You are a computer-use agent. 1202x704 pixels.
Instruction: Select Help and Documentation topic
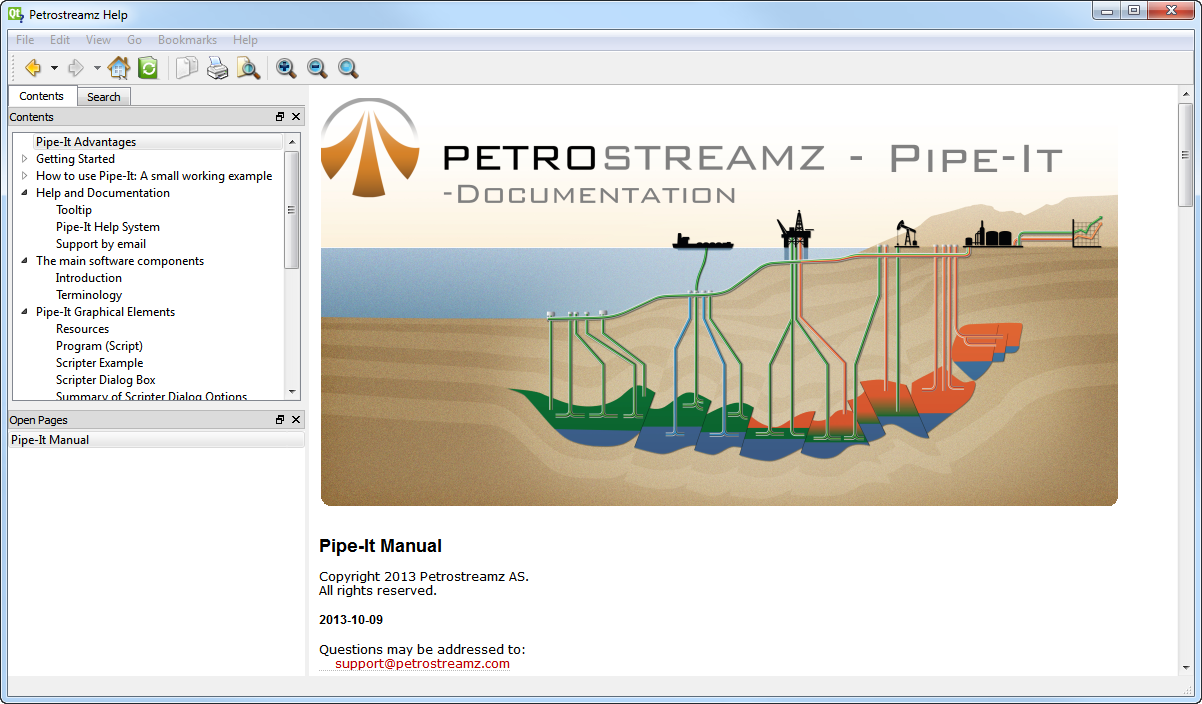[103, 193]
